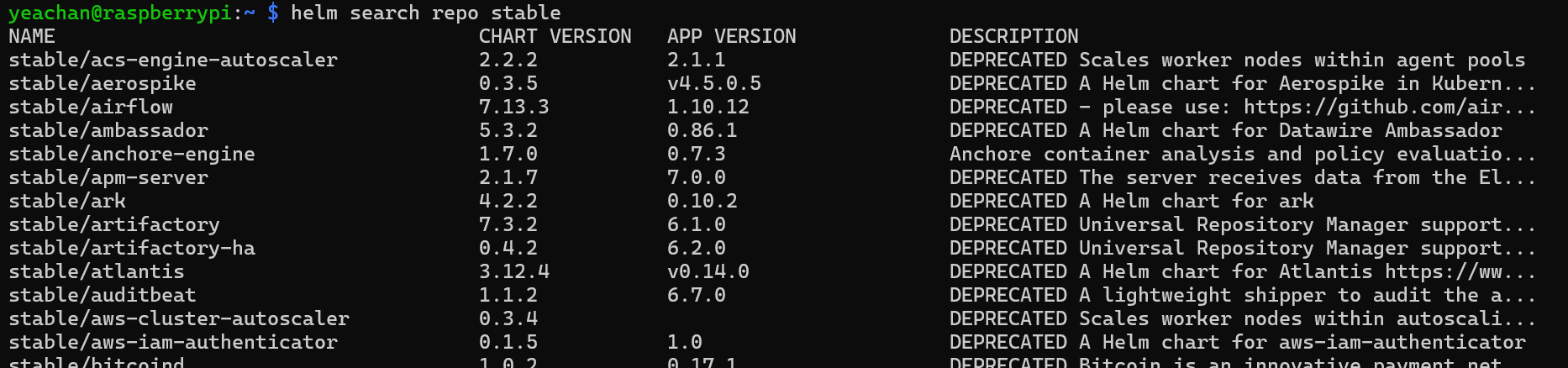Click app version 0.86.1

(x=702, y=130)
